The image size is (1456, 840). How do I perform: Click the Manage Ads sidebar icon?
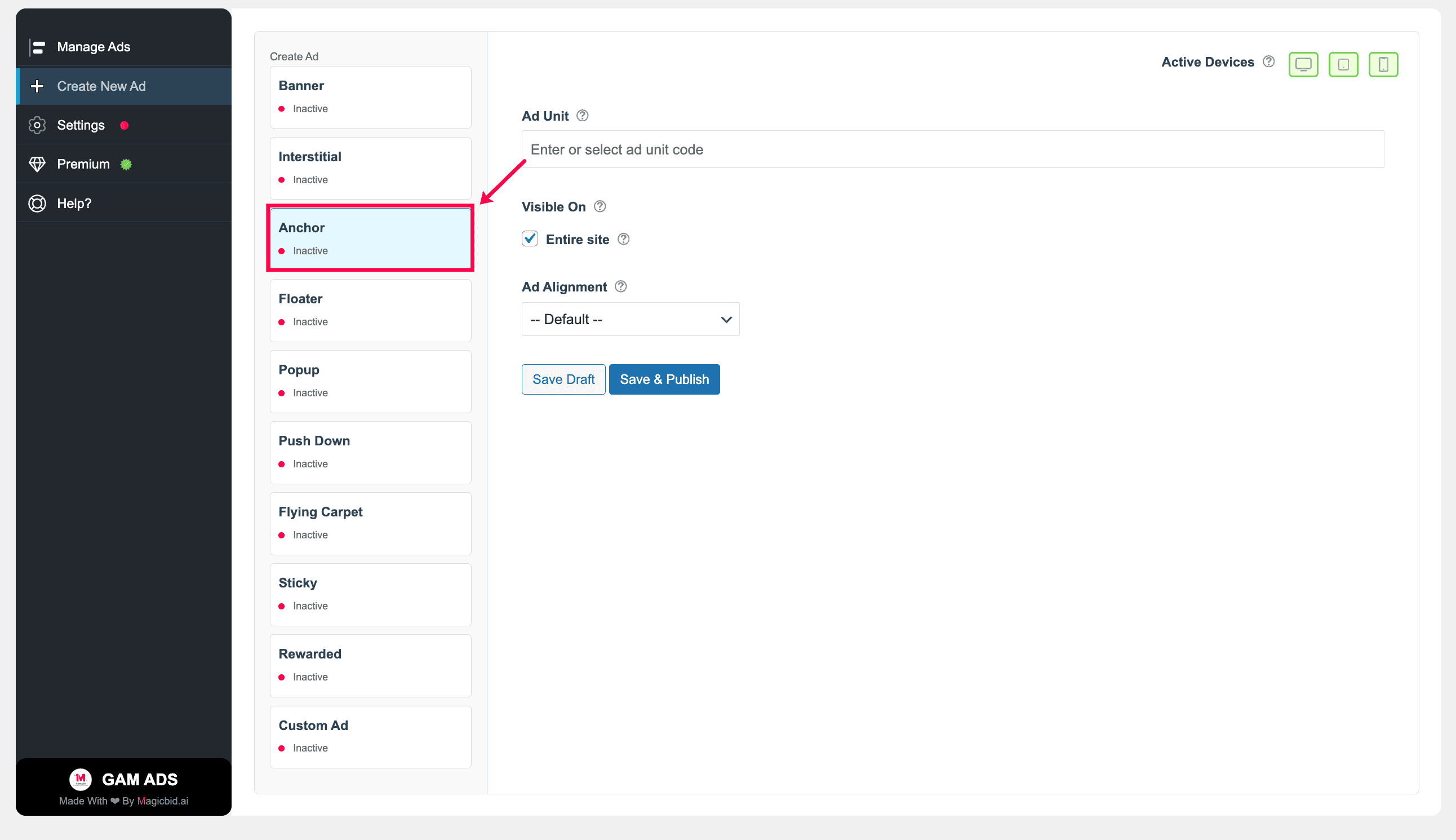click(38, 47)
